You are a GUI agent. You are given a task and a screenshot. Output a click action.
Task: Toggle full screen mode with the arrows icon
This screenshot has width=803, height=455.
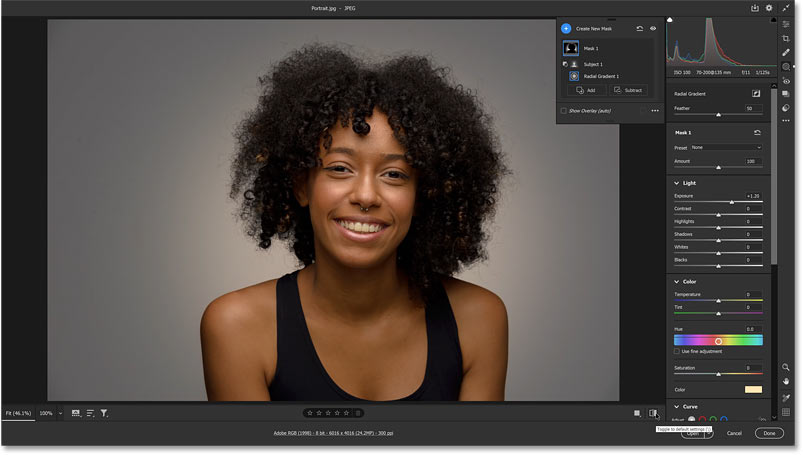click(786, 8)
